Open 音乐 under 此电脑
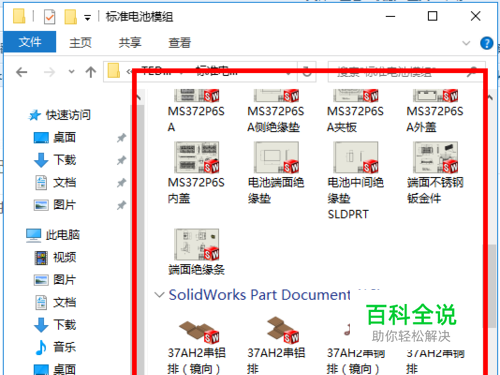Image resolution: width=500 pixels, height=375 pixels. [55, 347]
